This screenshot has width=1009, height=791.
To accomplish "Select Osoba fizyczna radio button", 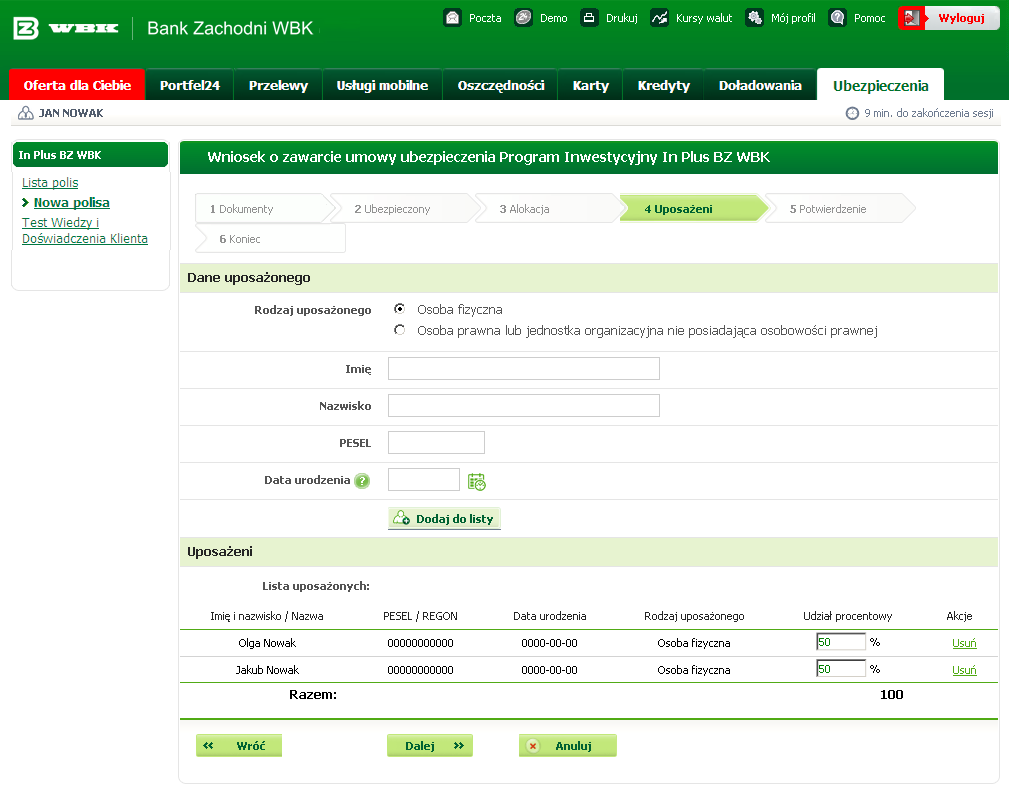I will tap(400, 309).
